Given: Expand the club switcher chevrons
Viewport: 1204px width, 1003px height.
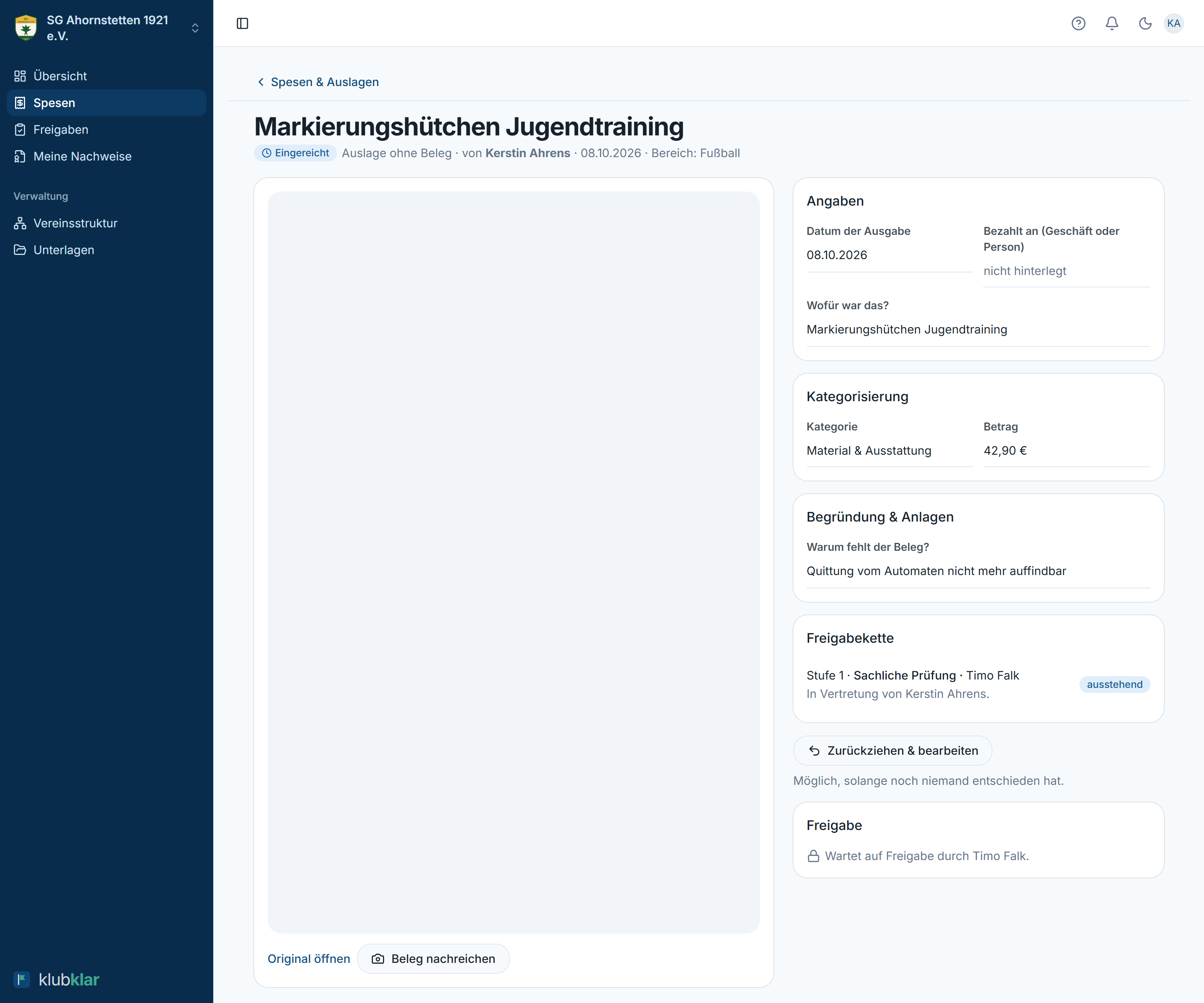Looking at the screenshot, I should coord(195,28).
